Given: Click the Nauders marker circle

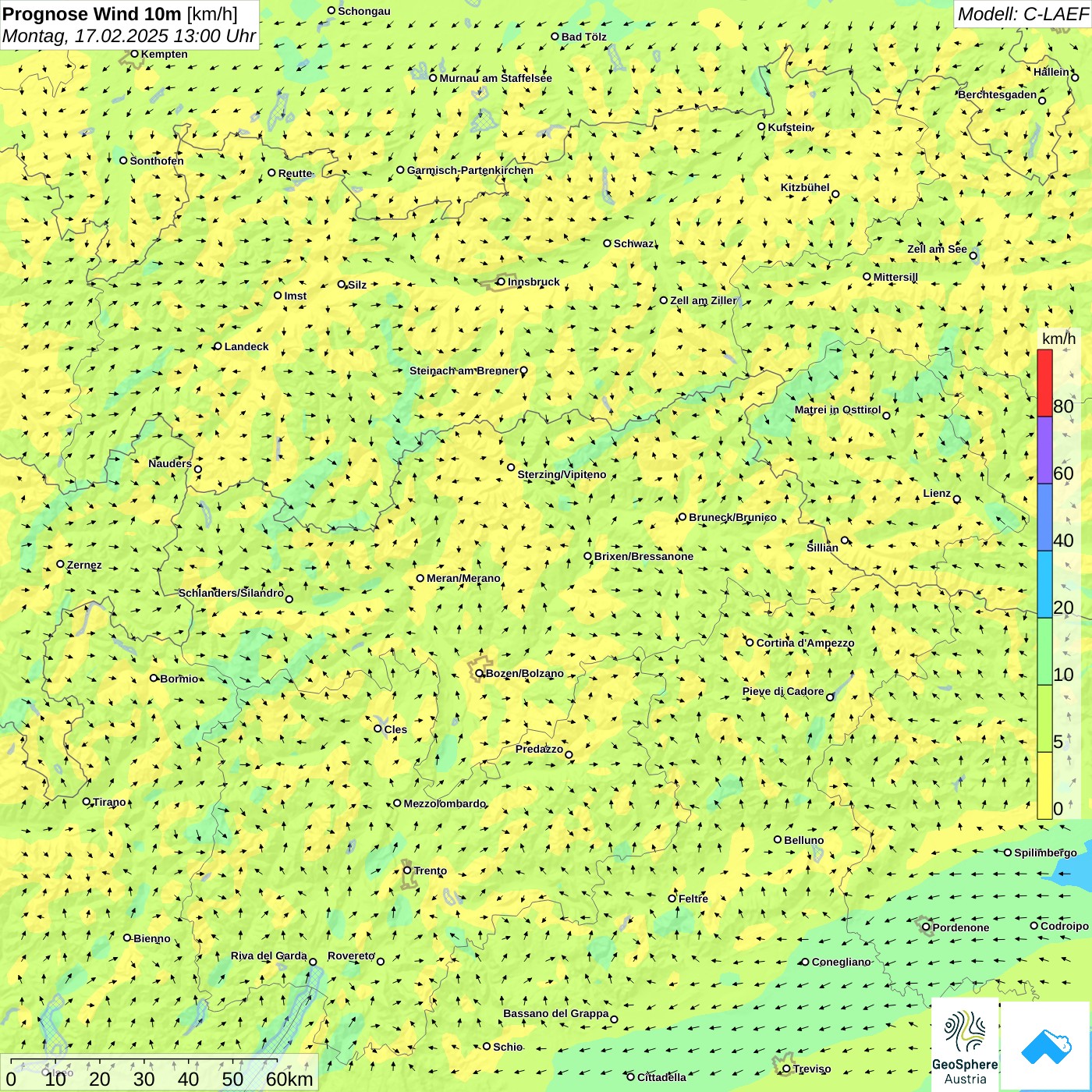Looking at the screenshot, I should [198, 469].
